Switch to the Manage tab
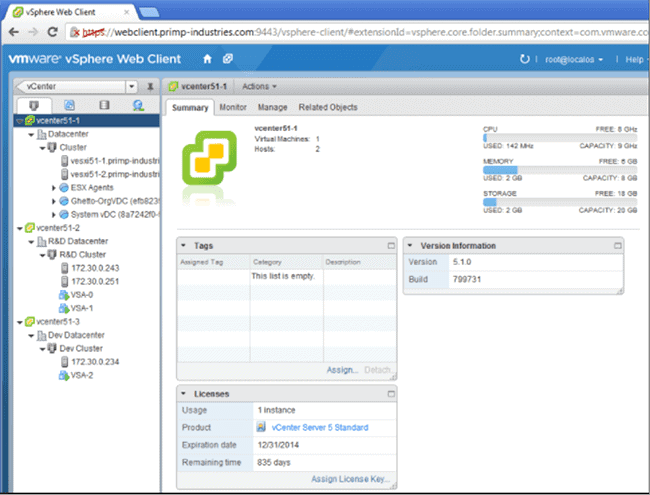The width and height of the screenshot is (650, 495). pos(272,107)
